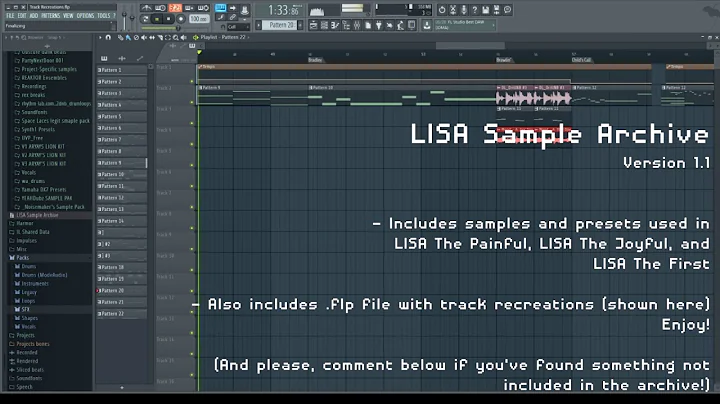Select Pattern 22 in the picker
This screenshot has height=404, width=720.
122,314
